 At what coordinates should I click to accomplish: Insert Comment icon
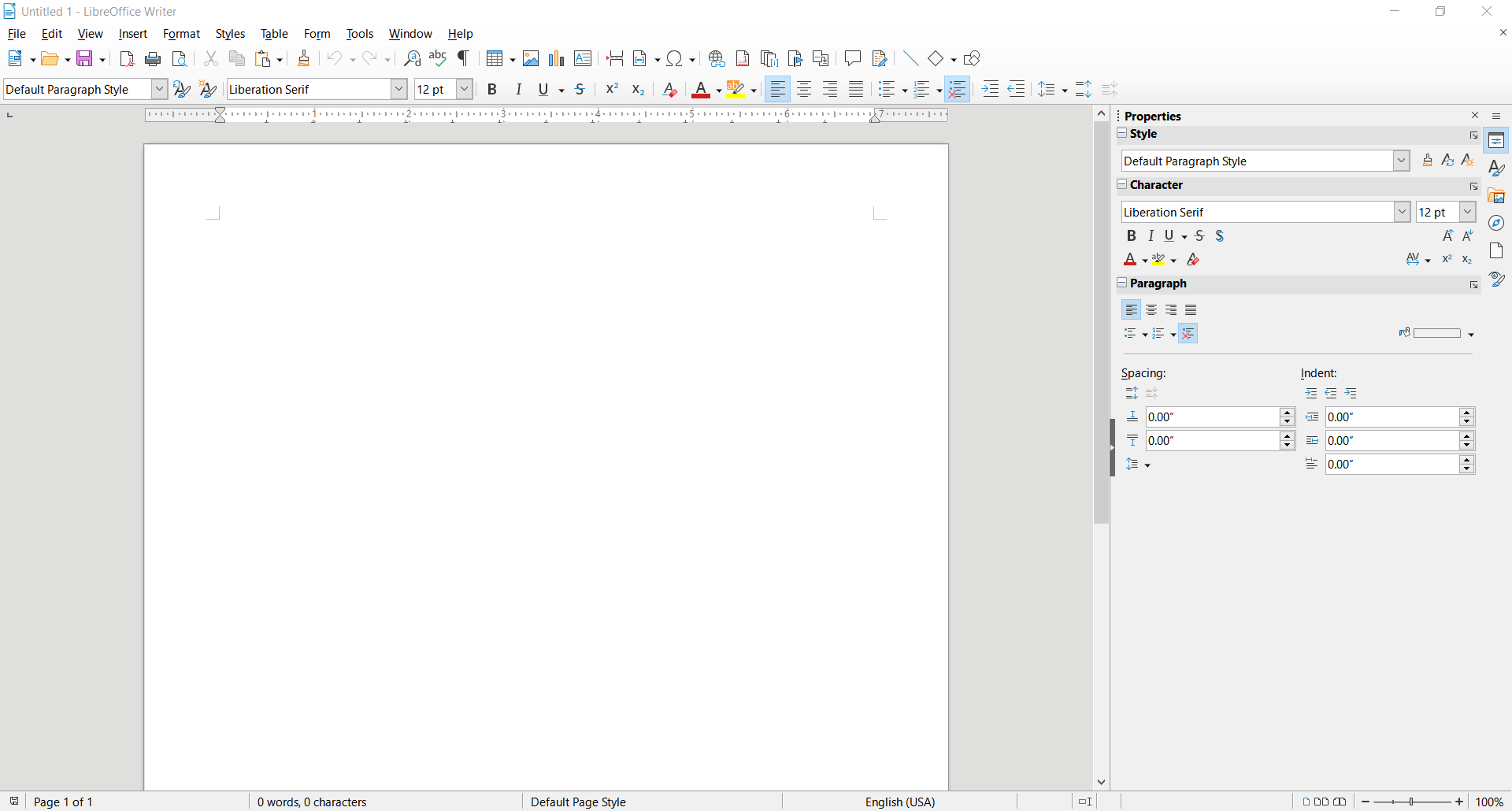tap(853, 58)
